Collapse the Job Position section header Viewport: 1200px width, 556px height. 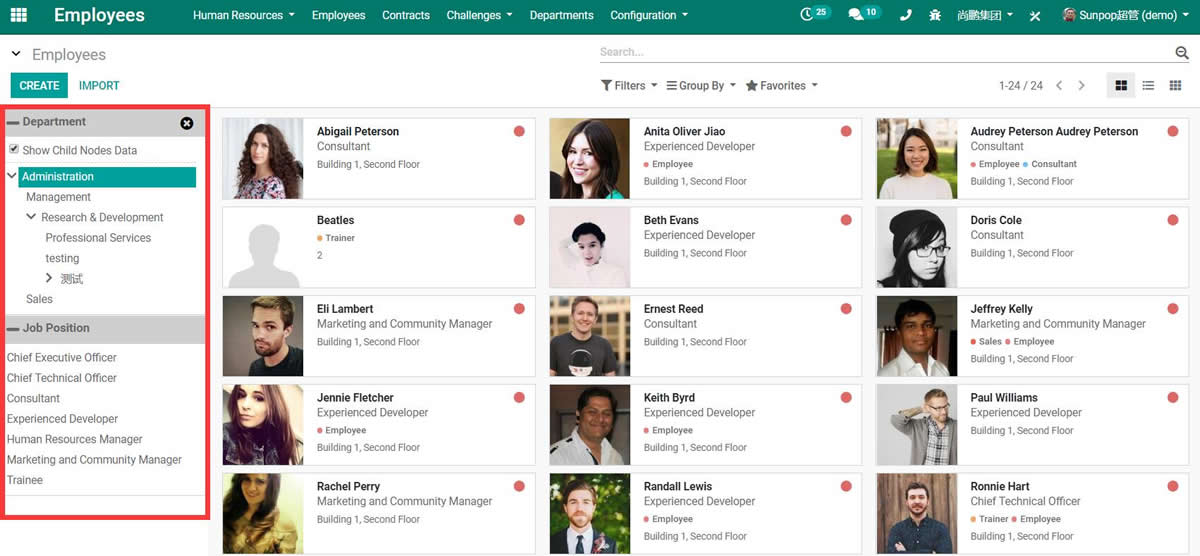[13, 328]
